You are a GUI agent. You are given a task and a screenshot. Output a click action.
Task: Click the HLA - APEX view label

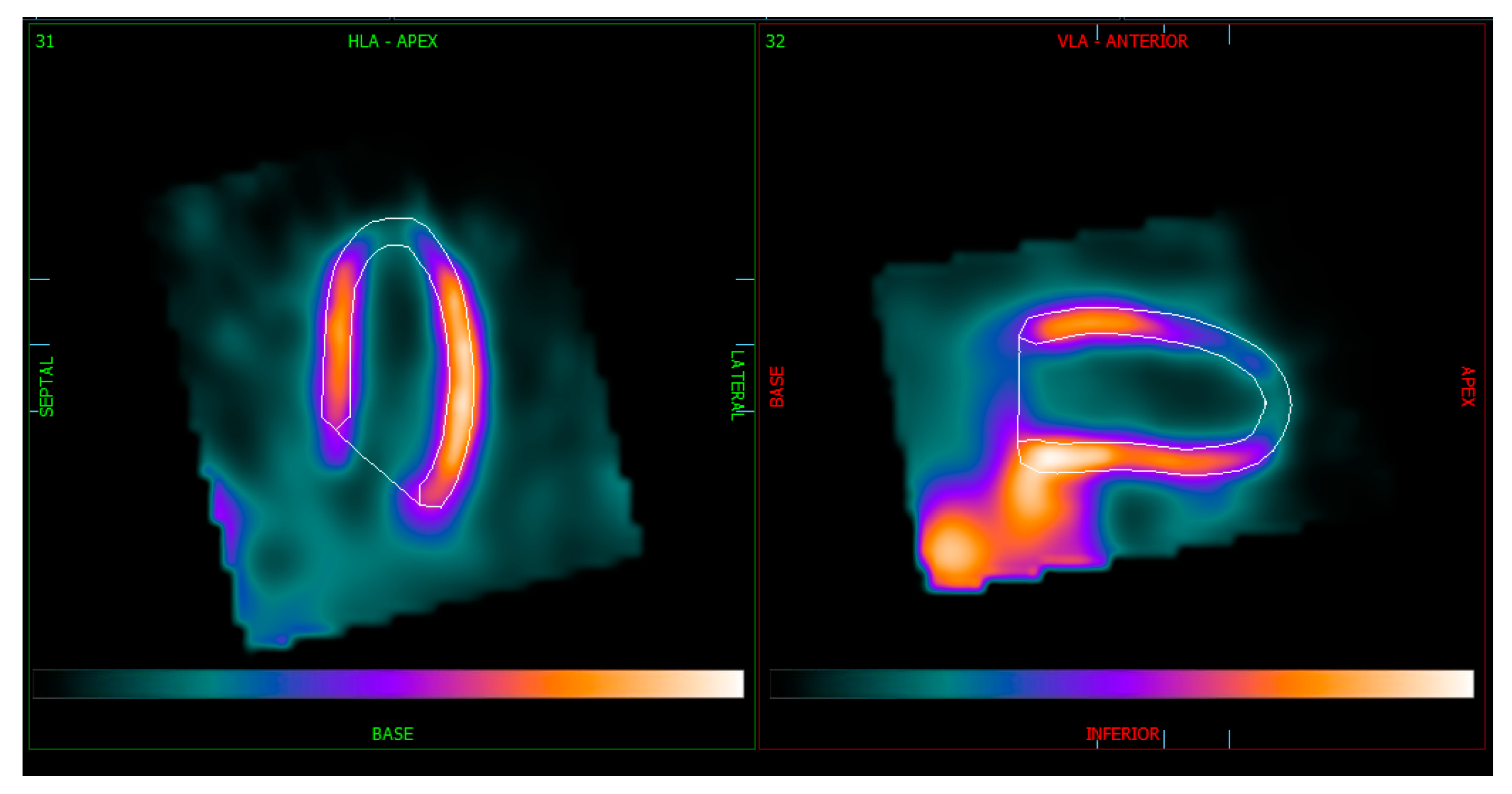tap(392, 41)
